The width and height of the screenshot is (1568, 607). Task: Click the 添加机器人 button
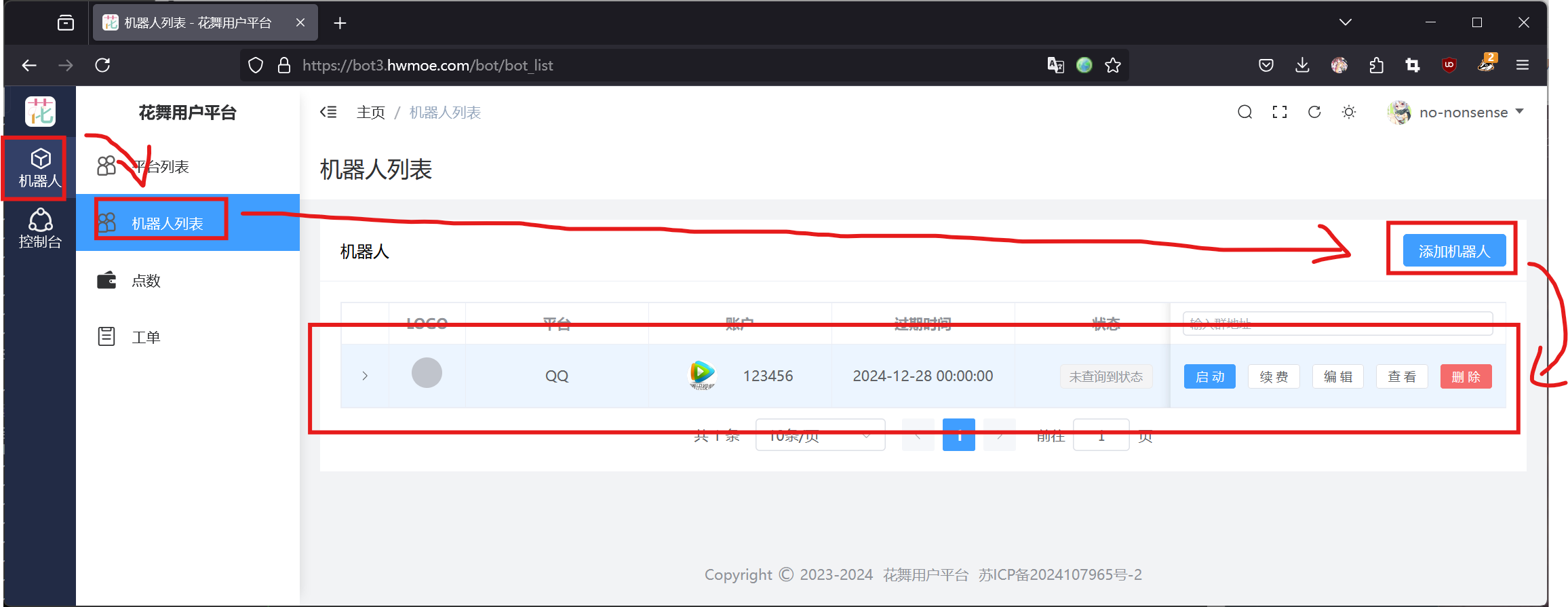pos(1453,252)
